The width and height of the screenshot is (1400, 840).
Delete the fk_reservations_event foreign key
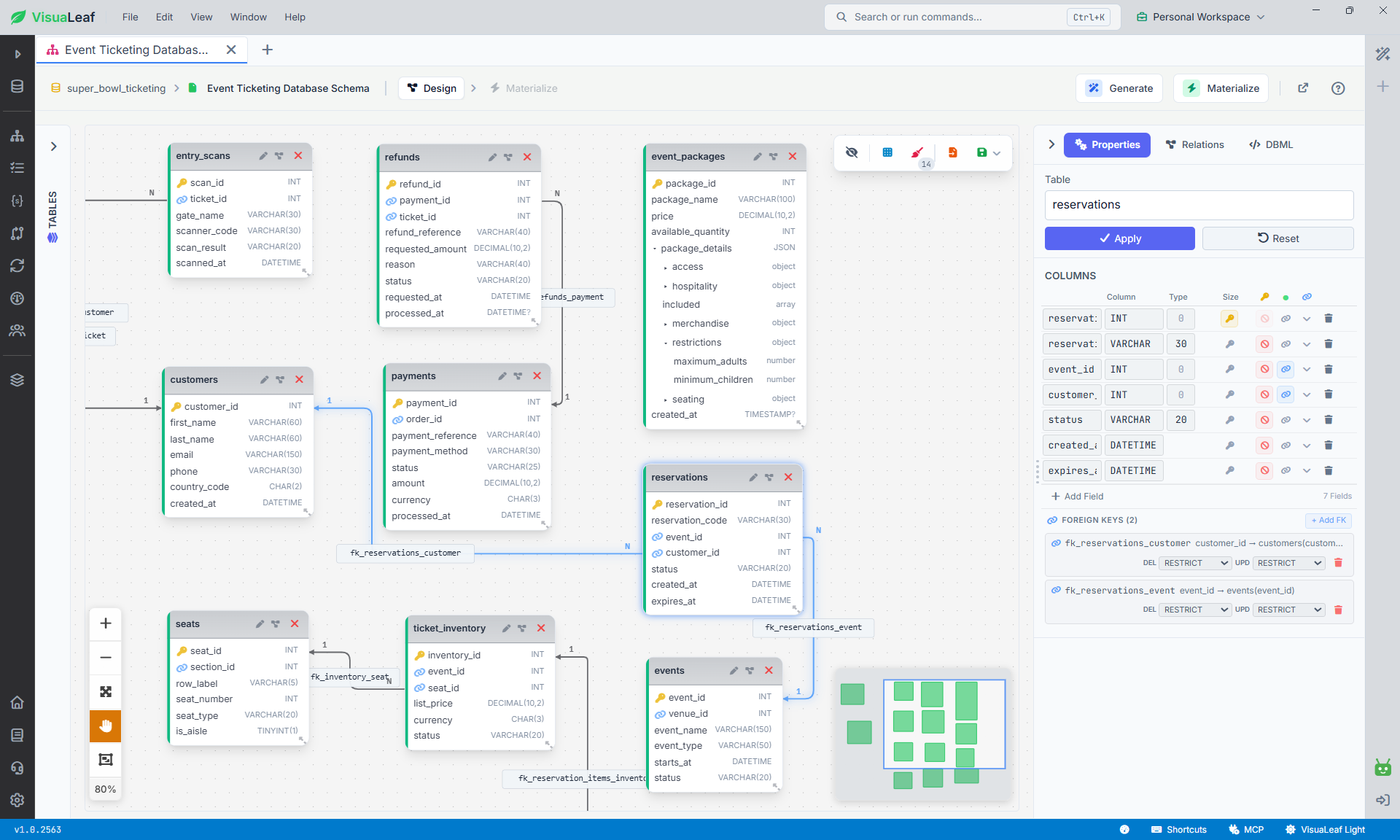[x=1338, y=610]
